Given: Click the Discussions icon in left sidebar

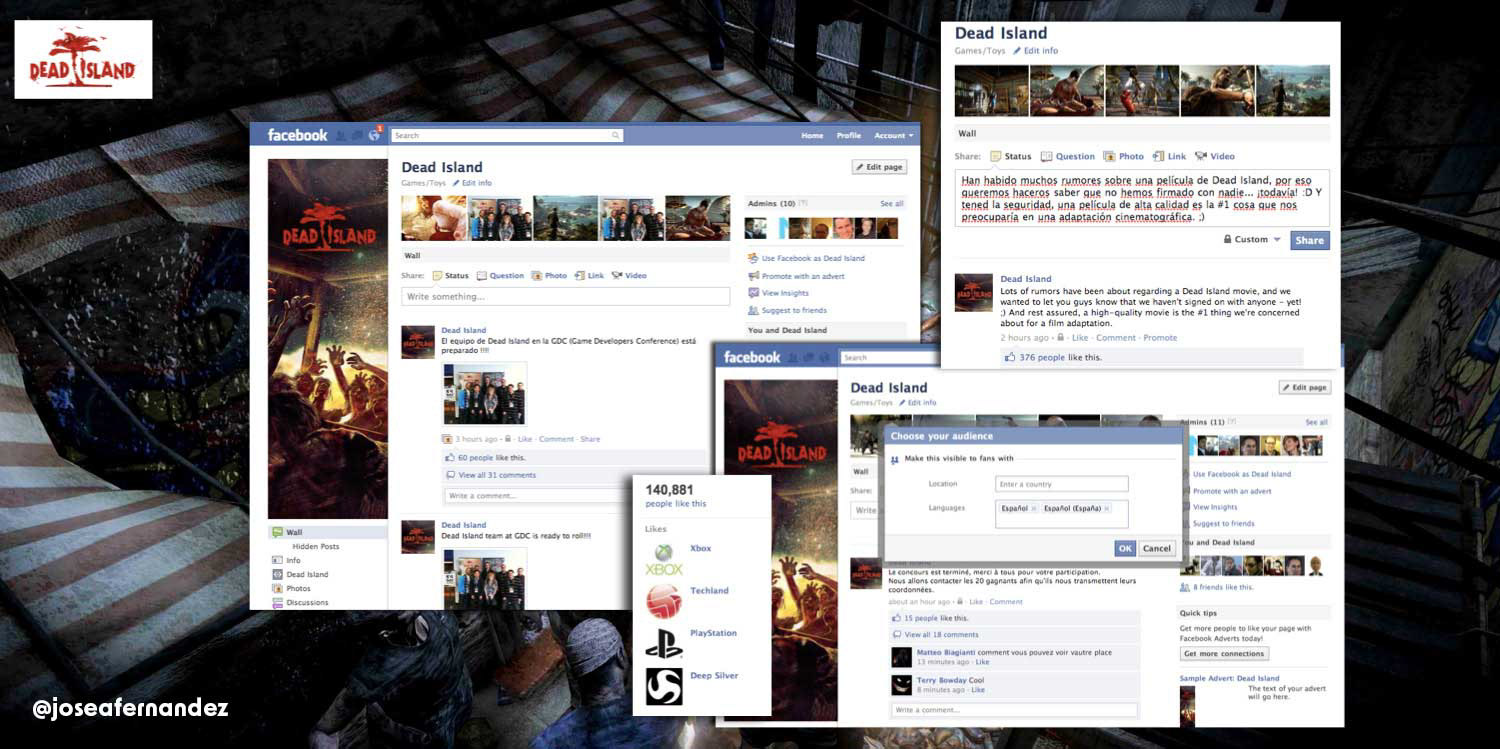Looking at the screenshot, I should [277, 602].
